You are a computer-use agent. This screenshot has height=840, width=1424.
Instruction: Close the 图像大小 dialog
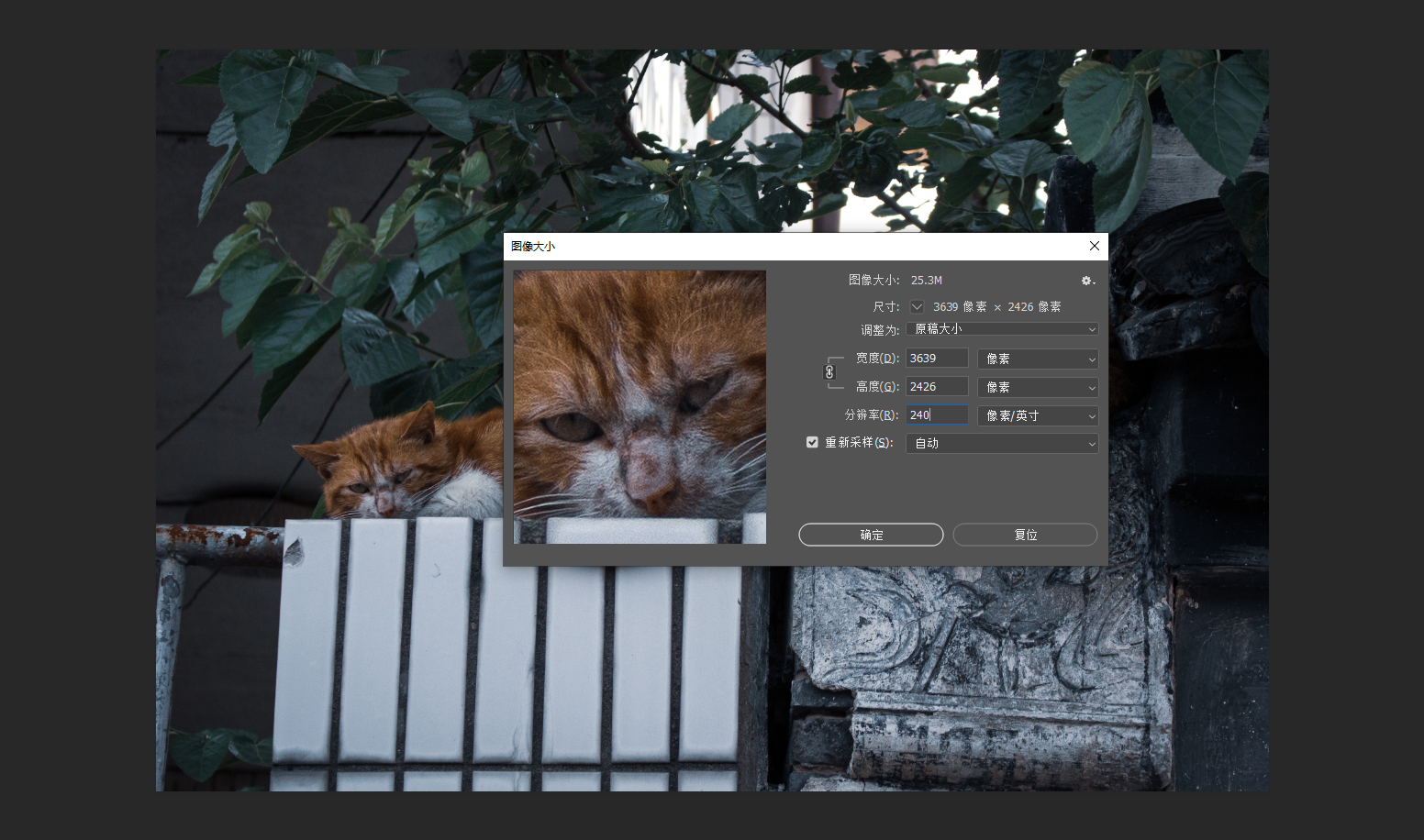(x=1095, y=246)
